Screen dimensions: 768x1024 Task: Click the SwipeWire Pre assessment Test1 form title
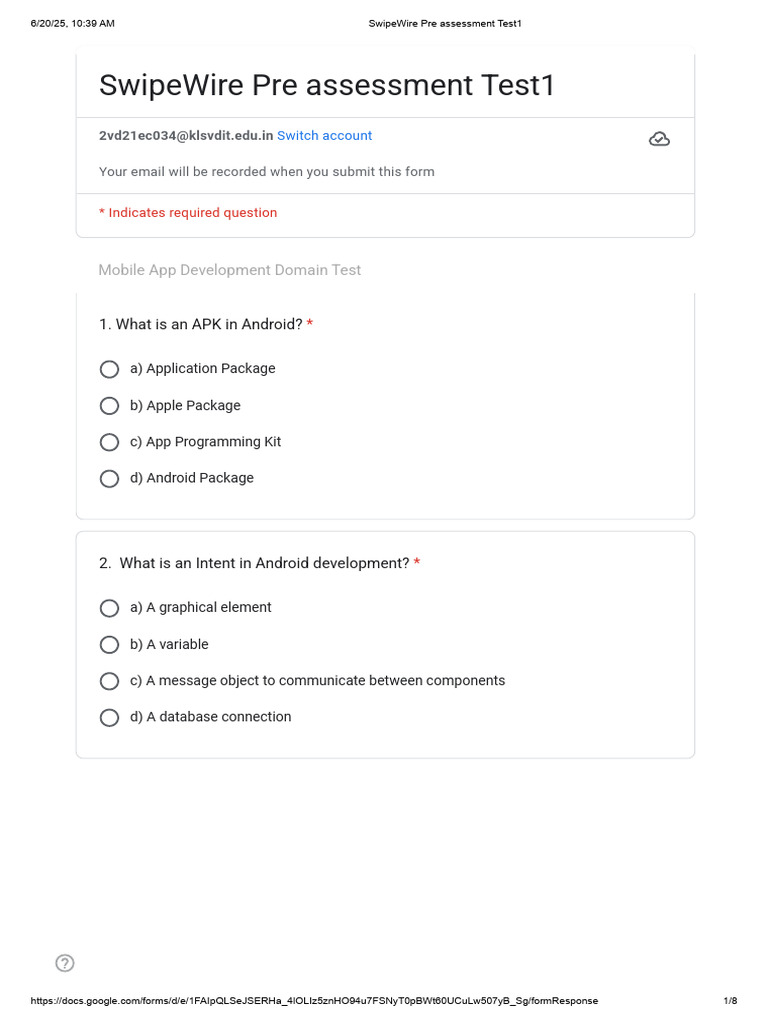pyautogui.click(x=326, y=86)
